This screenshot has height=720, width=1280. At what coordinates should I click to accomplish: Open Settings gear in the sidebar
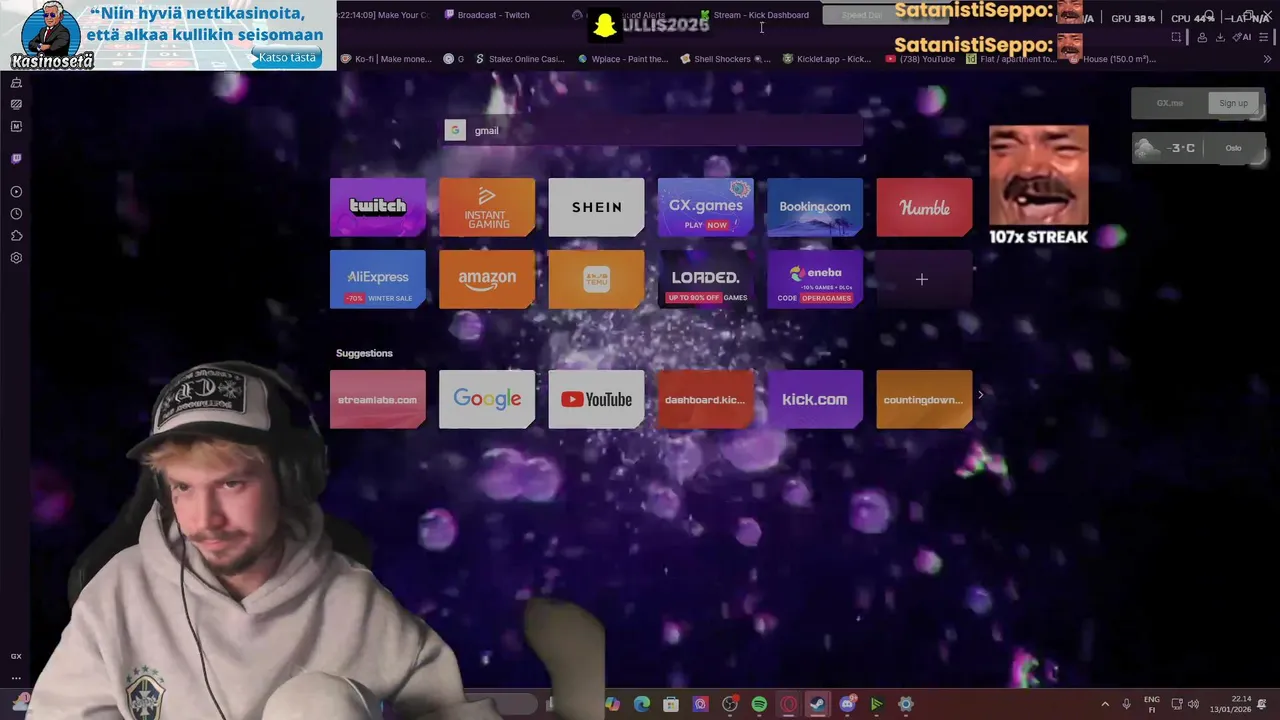(x=16, y=258)
